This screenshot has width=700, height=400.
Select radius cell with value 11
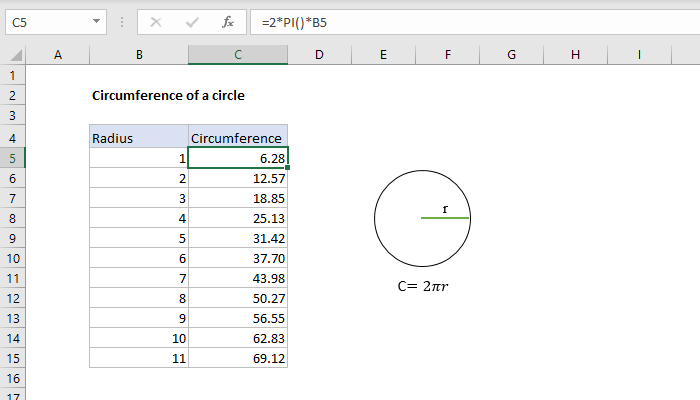pos(139,358)
